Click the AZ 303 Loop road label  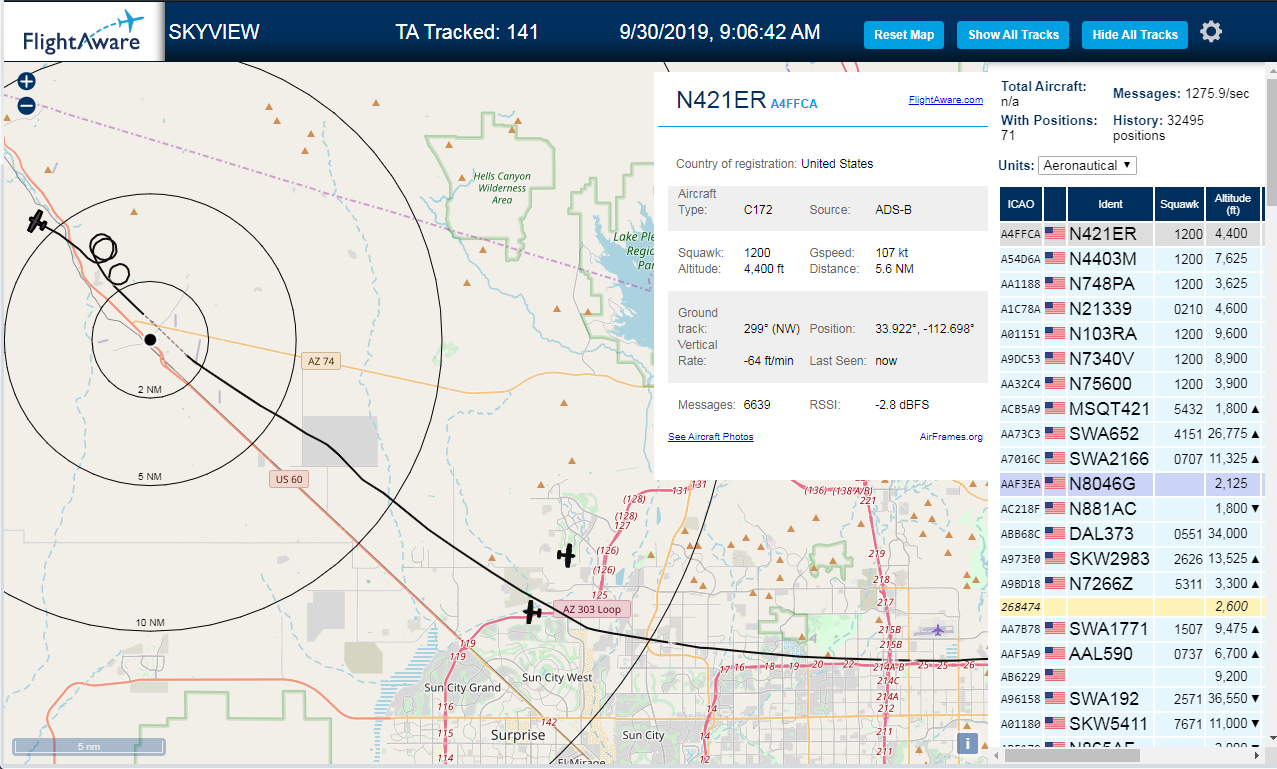point(592,609)
